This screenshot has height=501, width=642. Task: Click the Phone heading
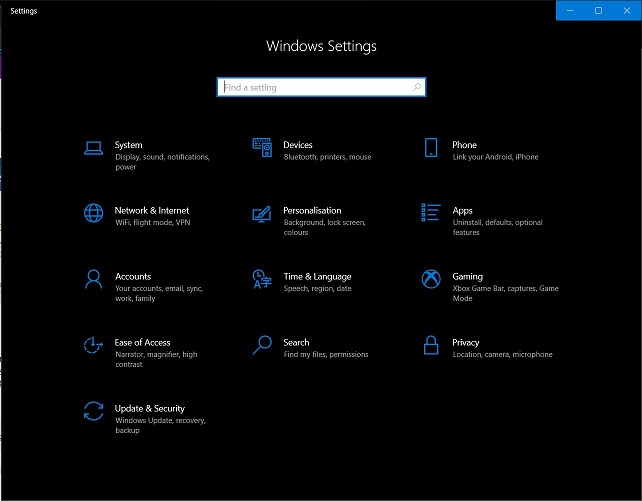[464, 145]
